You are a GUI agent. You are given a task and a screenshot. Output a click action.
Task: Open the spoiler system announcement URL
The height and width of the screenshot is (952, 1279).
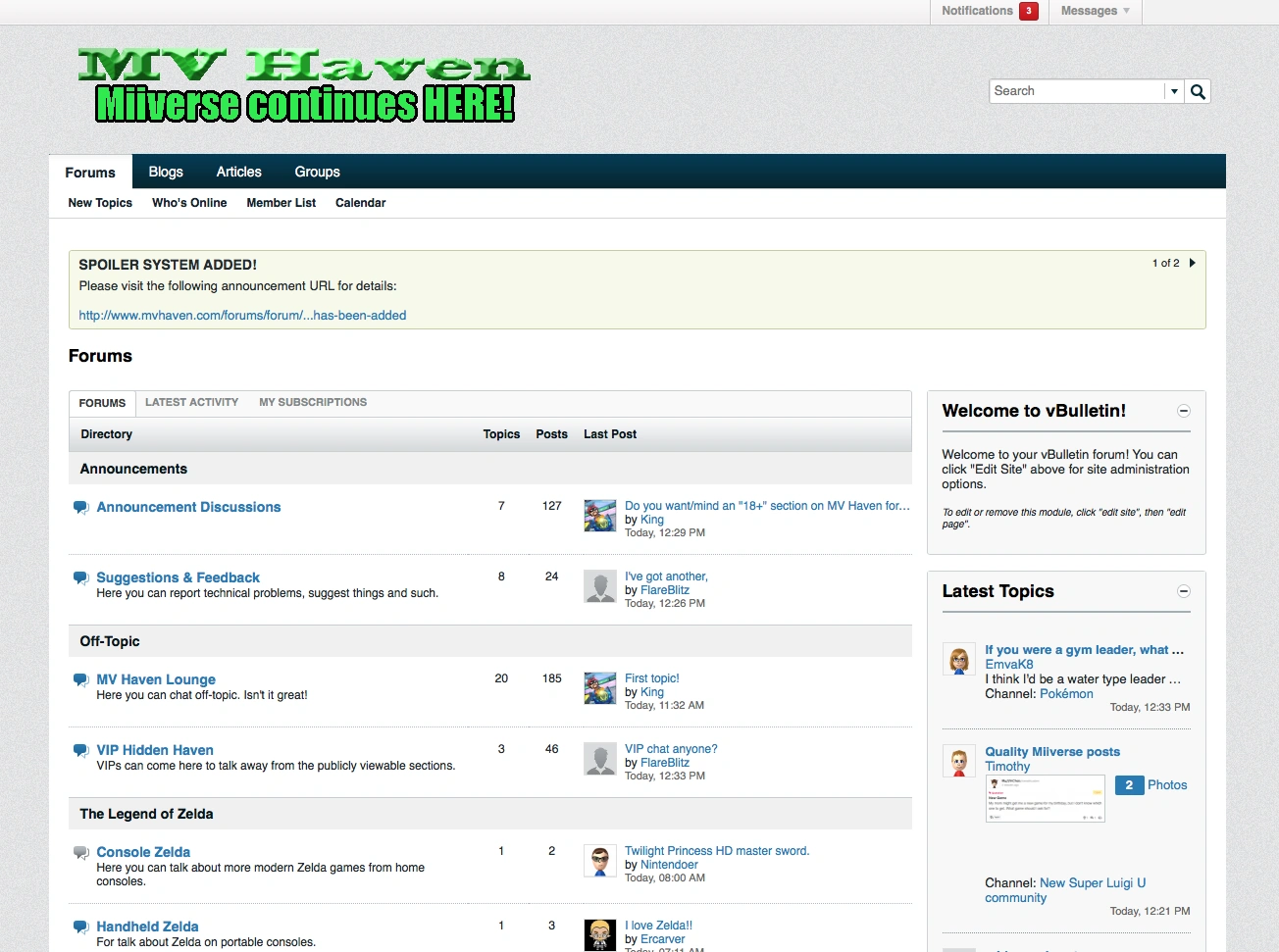coord(242,316)
